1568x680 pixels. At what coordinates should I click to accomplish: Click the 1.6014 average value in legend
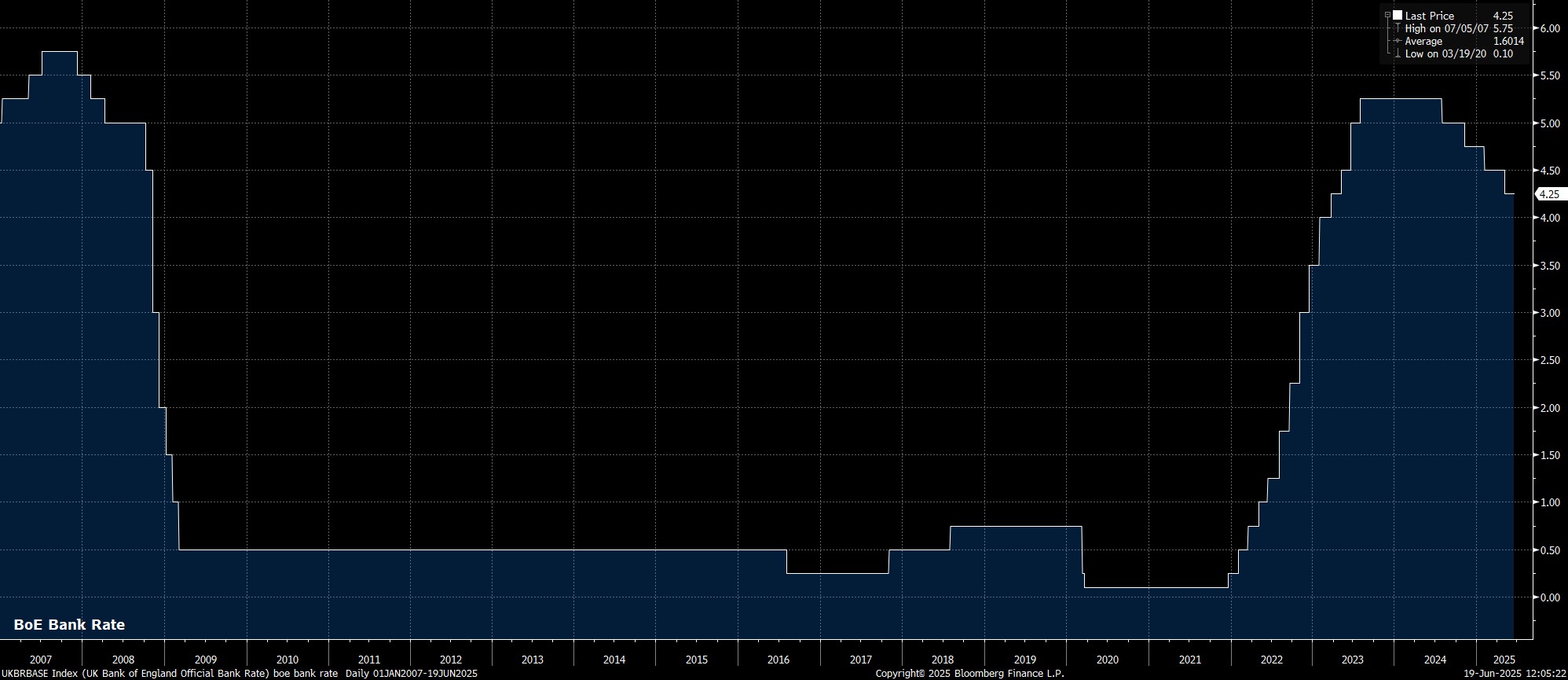(1508, 41)
